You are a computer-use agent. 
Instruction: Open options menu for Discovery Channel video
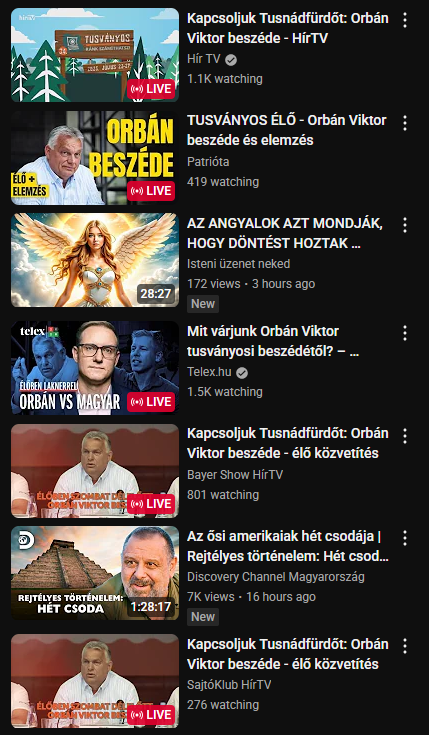[405, 538]
